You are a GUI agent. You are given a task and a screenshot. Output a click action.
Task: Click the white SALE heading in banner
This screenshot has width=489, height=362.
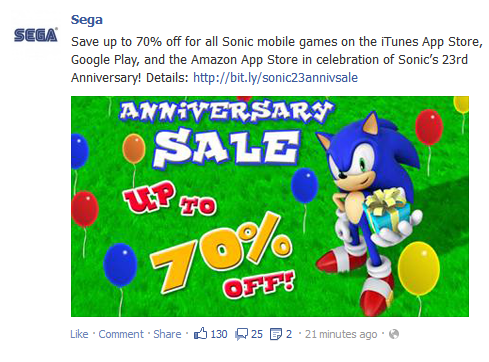click(227, 148)
